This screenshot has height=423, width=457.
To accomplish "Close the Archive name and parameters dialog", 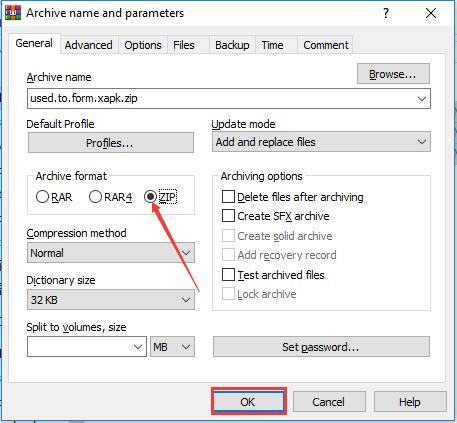I will (x=431, y=13).
